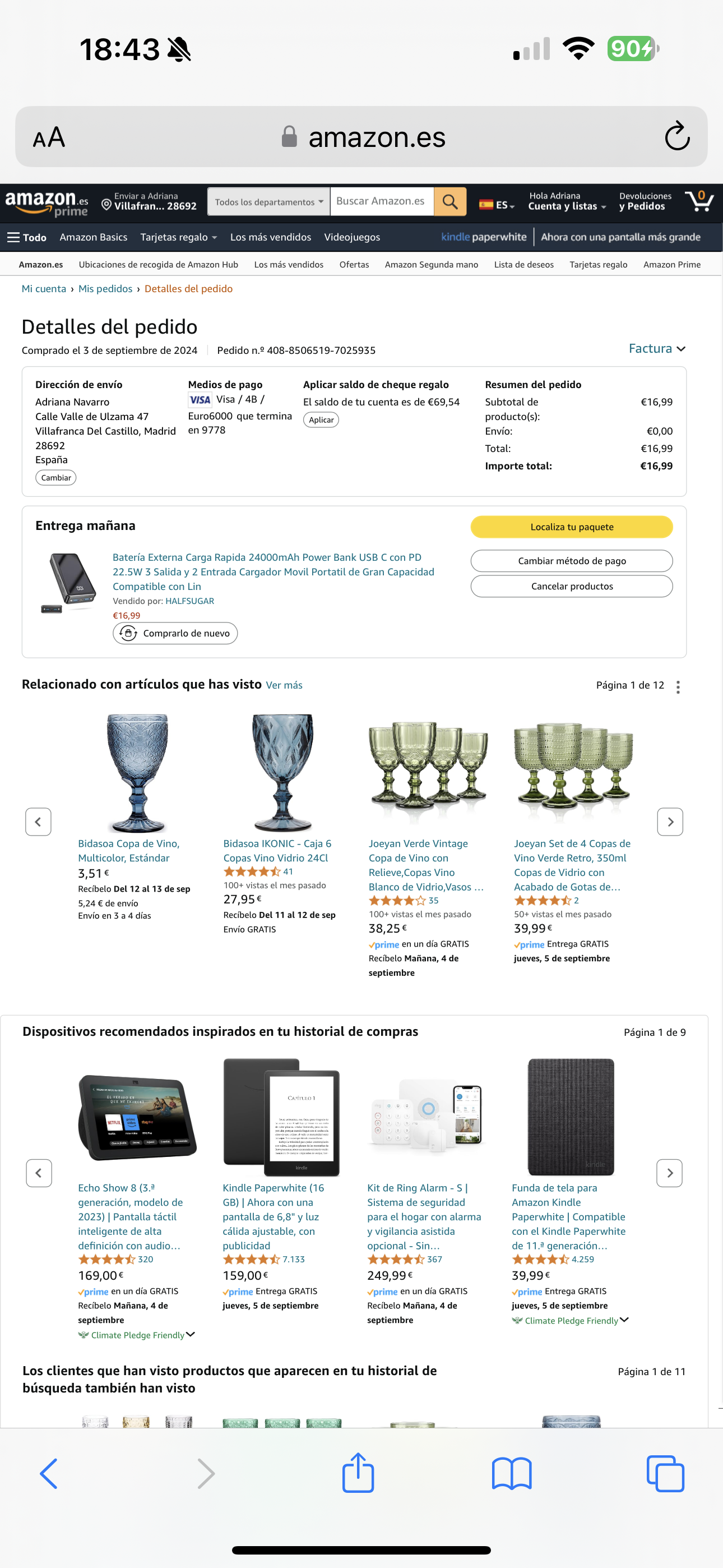This screenshot has width=723, height=1568.
Task: Select Los más vendidos in navigation bar
Action: pos(270,237)
